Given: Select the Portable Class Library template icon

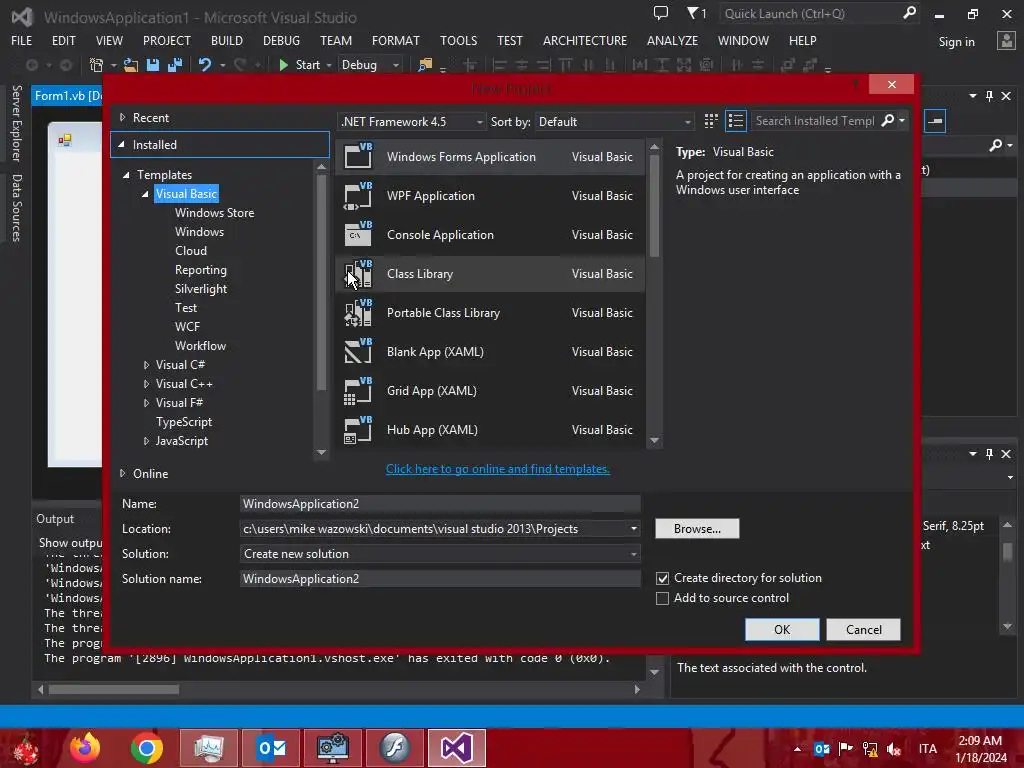Looking at the screenshot, I should pos(358,313).
